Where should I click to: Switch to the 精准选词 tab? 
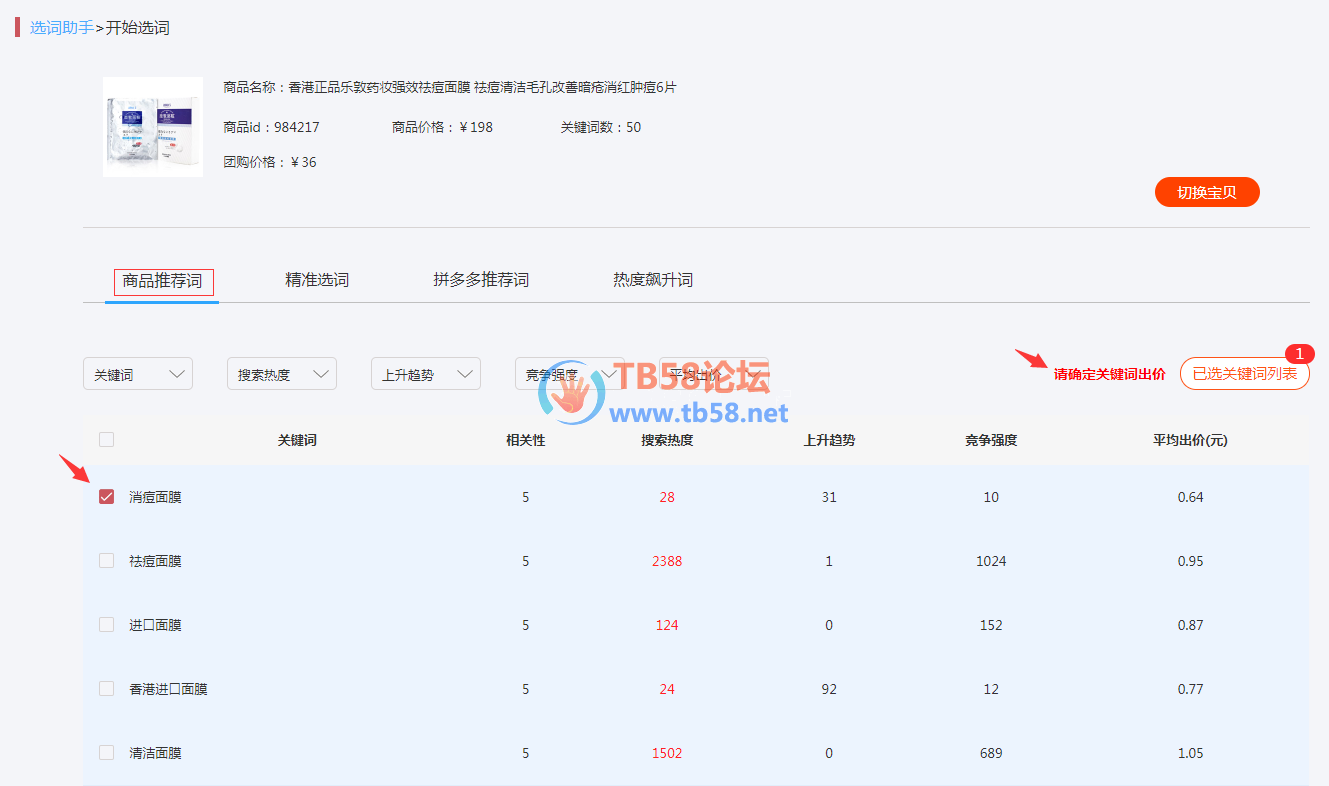317,281
